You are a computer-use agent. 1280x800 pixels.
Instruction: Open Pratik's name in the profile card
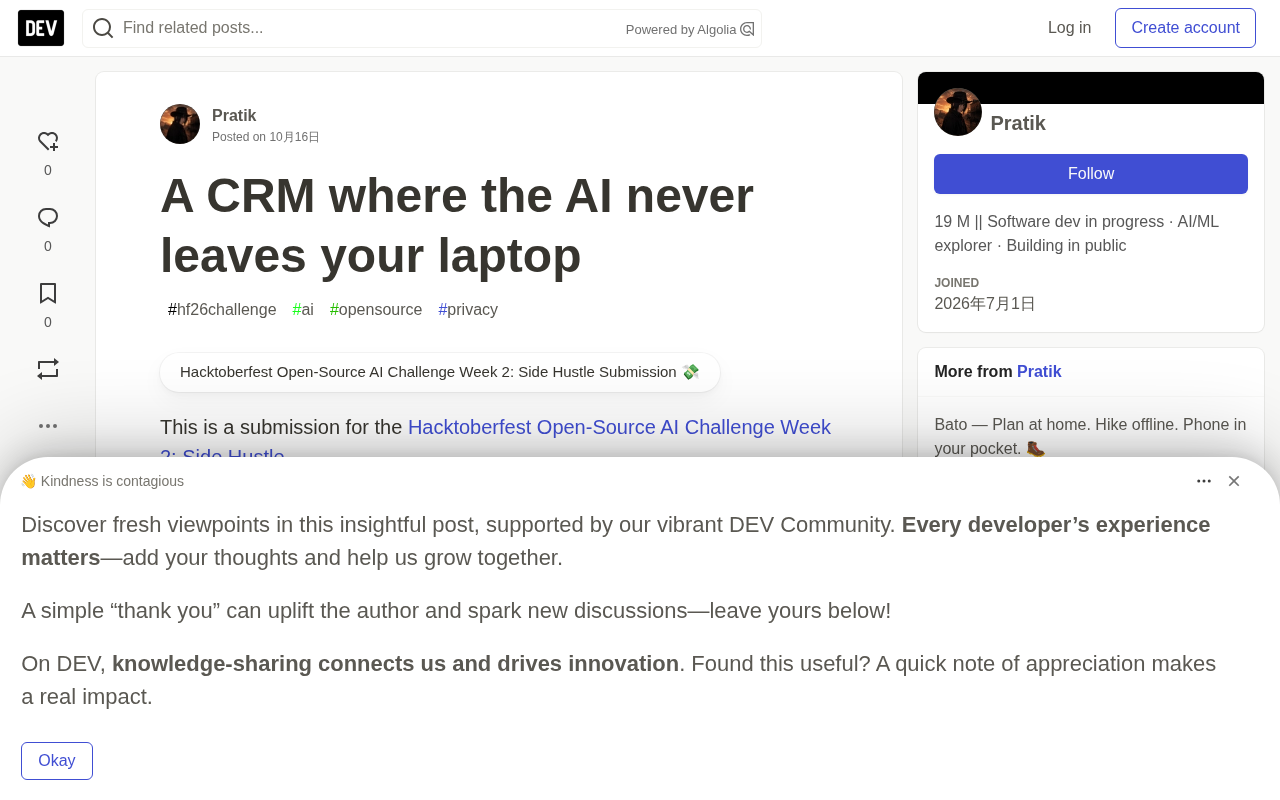coord(1018,123)
